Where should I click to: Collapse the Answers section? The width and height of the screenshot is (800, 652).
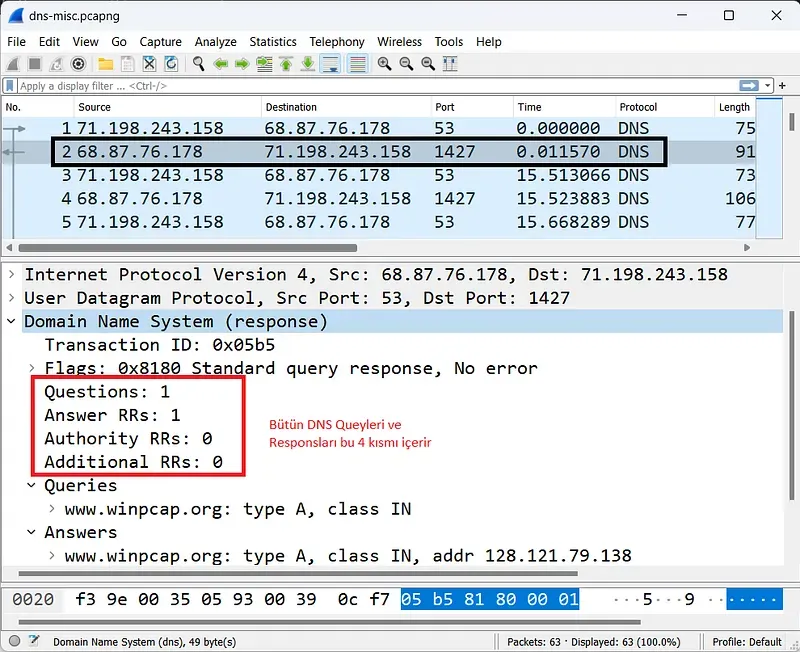[32, 532]
